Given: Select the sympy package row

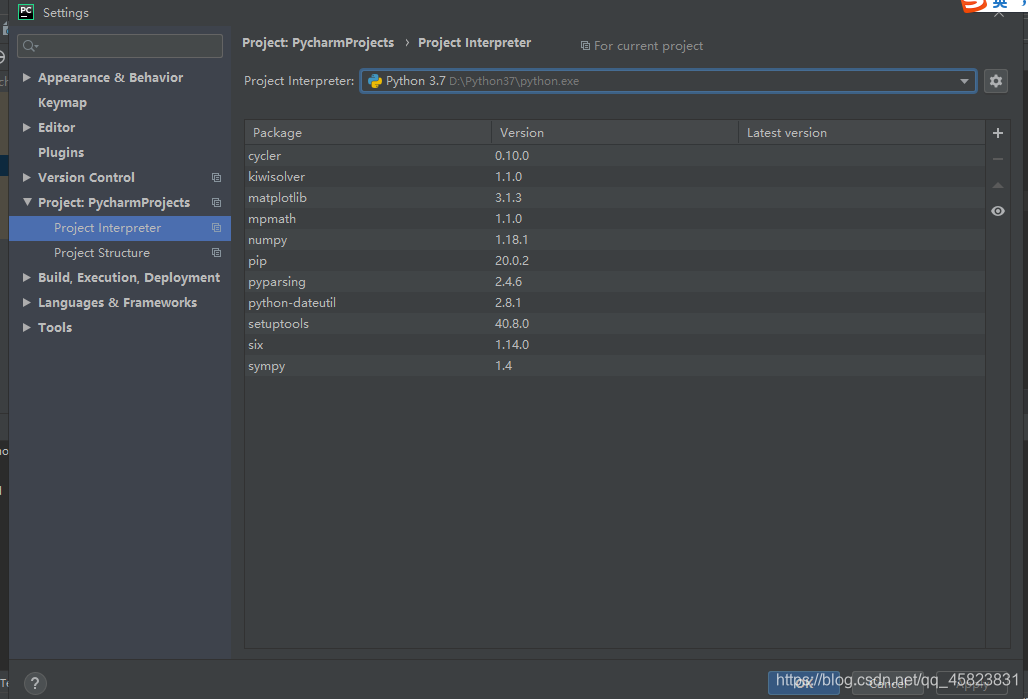Looking at the screenshot, I should coord(615,365).
